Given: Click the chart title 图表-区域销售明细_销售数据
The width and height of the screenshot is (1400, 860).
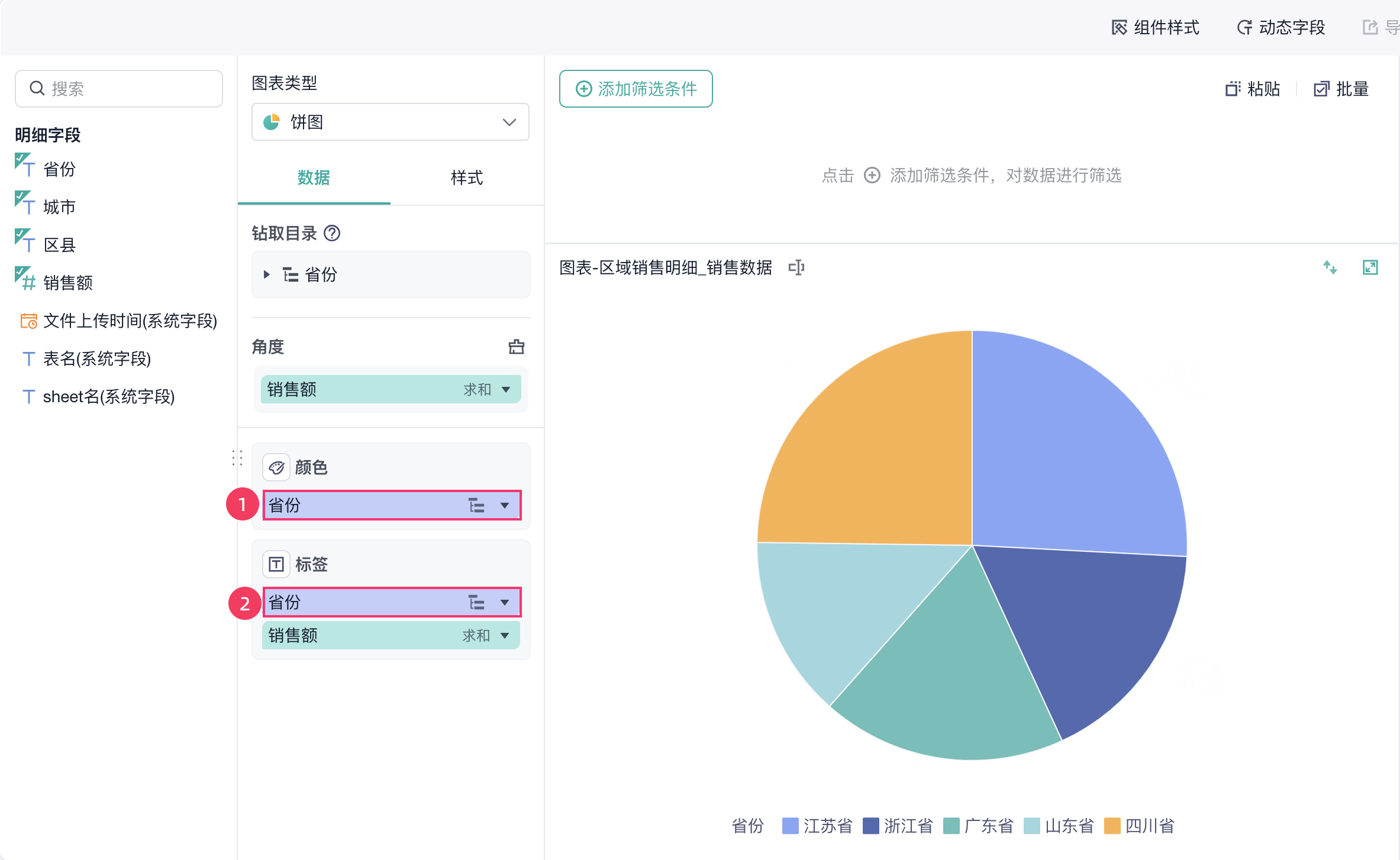Looking at the screenshot, I should (x=666, y=267).
